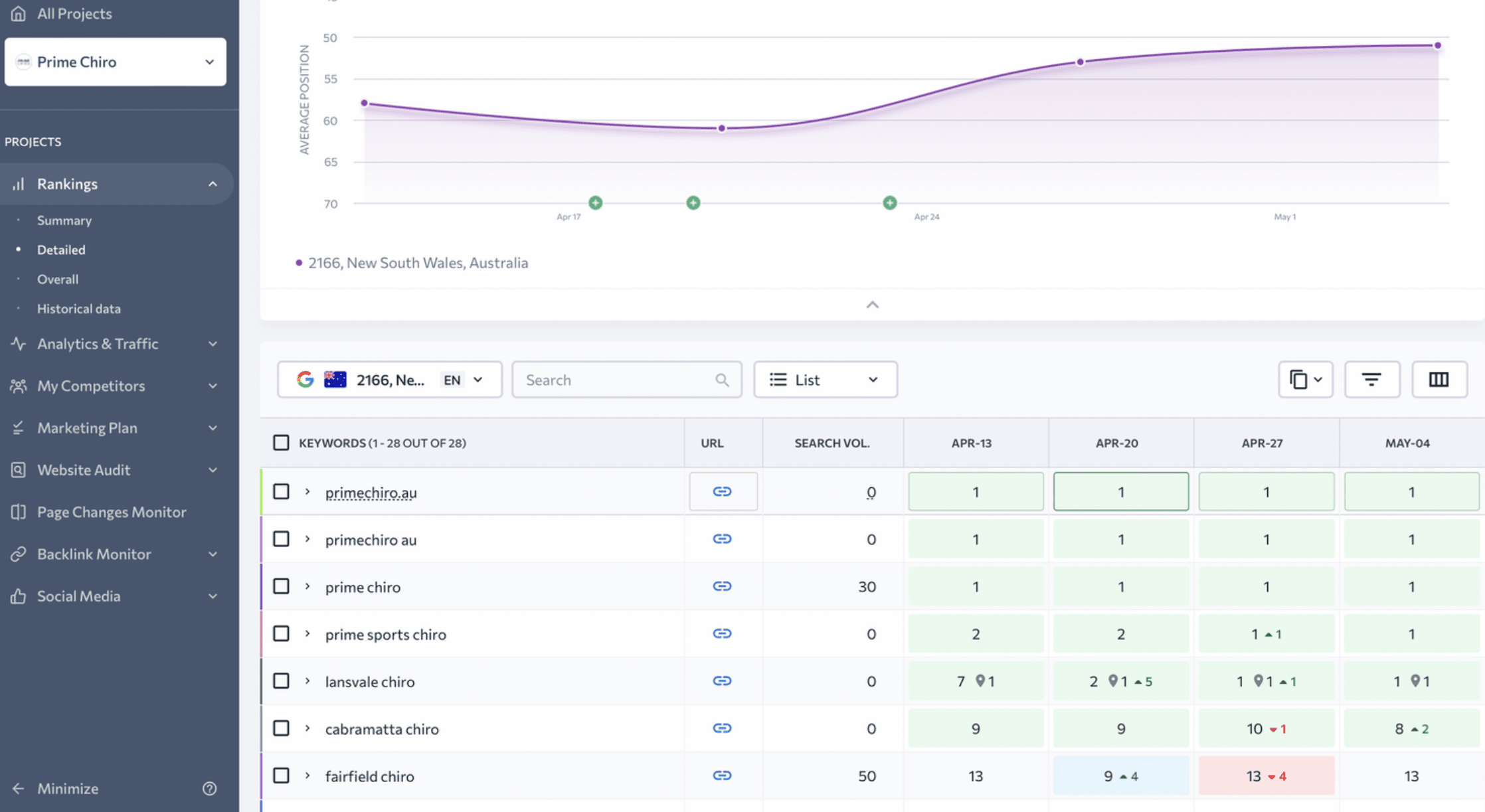Click the Backlink Monitor chain icon
Image resolution: width=1485 pixels, height=812 pixels.
19,554
